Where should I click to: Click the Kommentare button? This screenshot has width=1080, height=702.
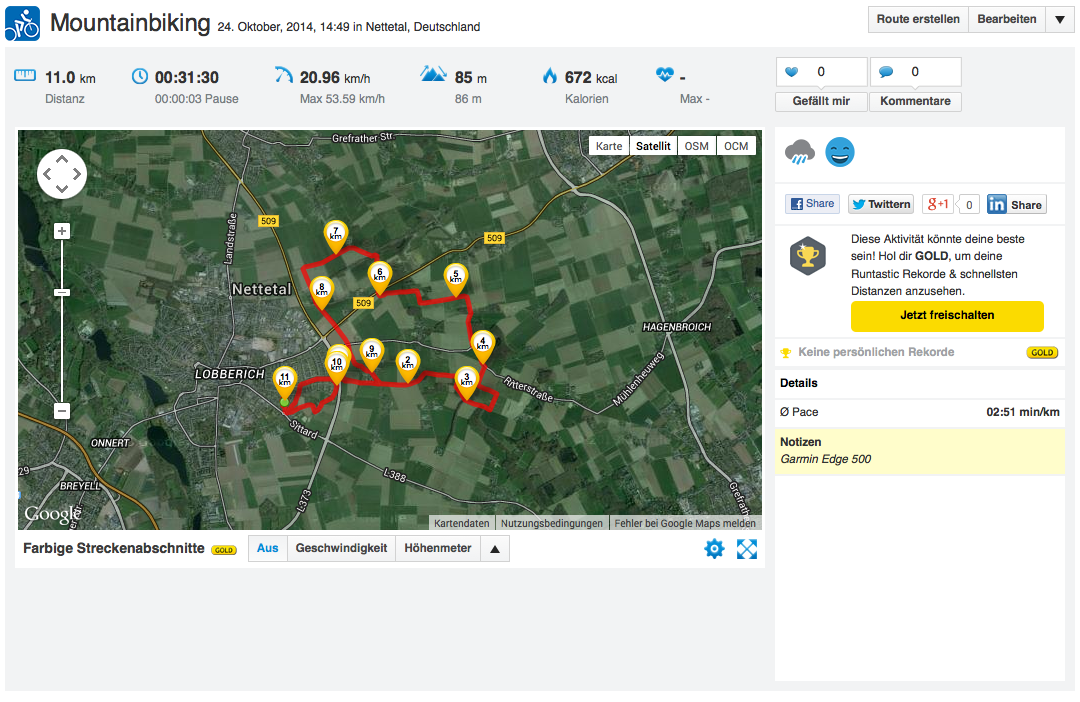(915, 101)
